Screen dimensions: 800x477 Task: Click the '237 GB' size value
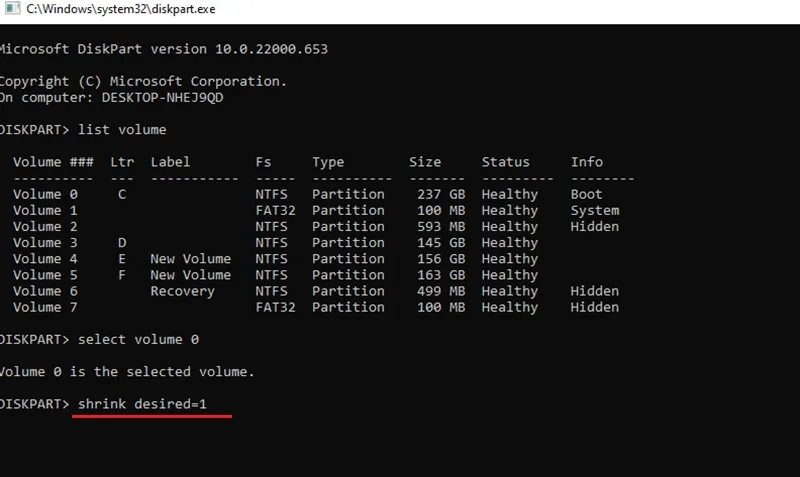(x=441, y=194)
